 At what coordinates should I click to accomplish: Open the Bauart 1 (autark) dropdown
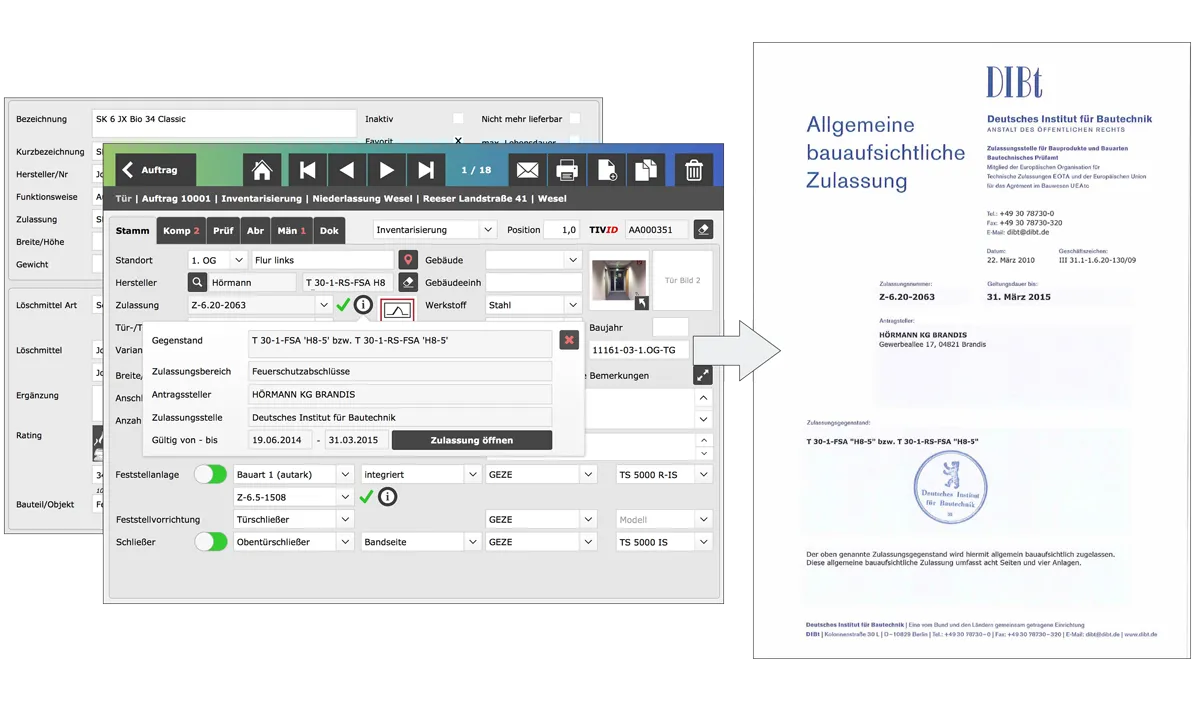coord(294,474)
